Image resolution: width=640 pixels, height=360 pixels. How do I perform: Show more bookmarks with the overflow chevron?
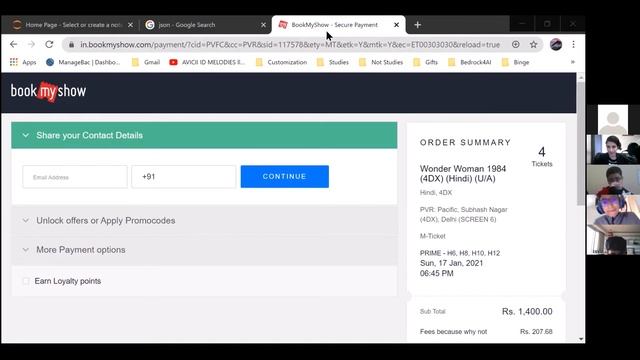[x=573, y=62]
